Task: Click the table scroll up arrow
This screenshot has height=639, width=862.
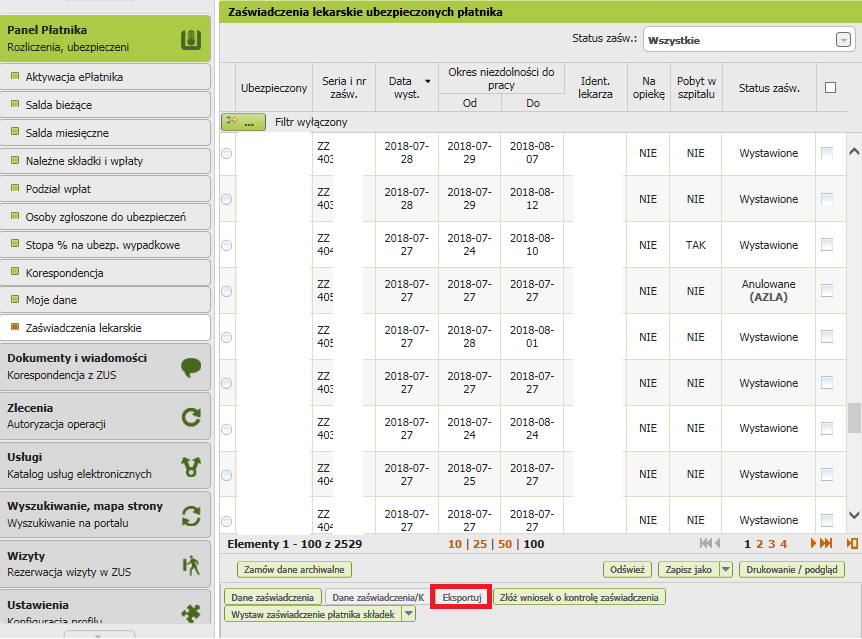Action: pyautogui.click(x=854, y=151)
